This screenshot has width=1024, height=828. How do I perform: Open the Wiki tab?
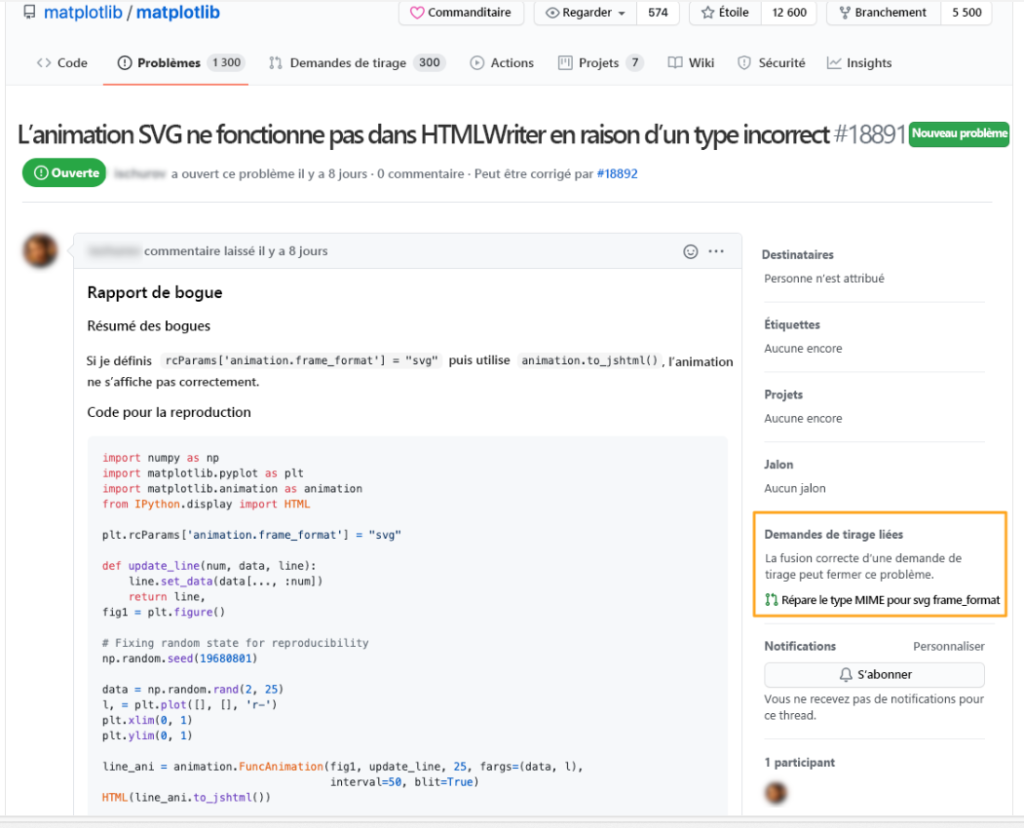pyautogui.click(x=691, y=63)
